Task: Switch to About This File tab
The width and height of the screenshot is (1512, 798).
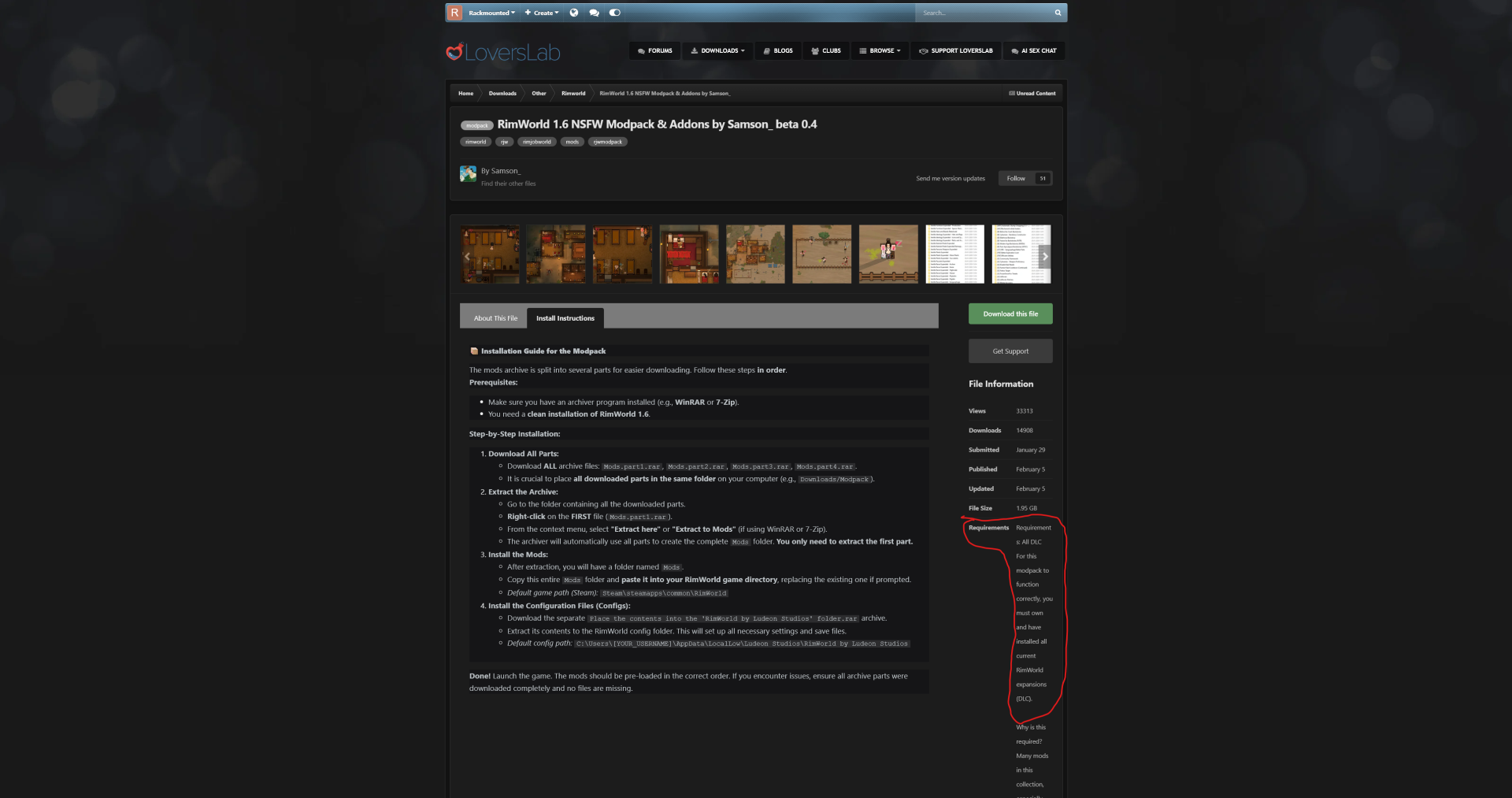Action: point(495,318)
